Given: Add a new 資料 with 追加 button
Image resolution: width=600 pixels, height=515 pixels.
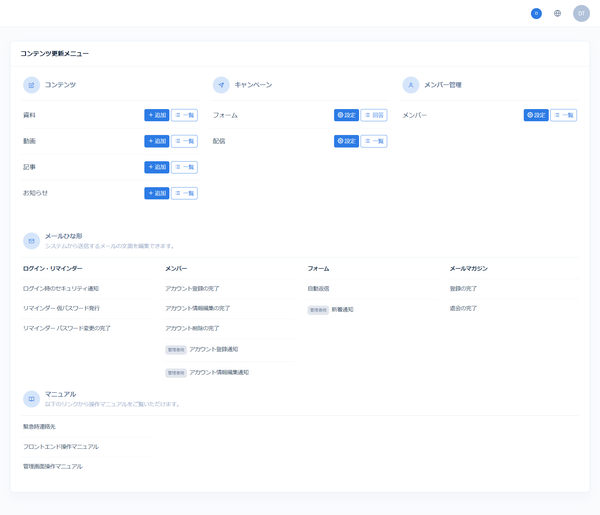Looking at the screenshot, I should tap(157, 115).
